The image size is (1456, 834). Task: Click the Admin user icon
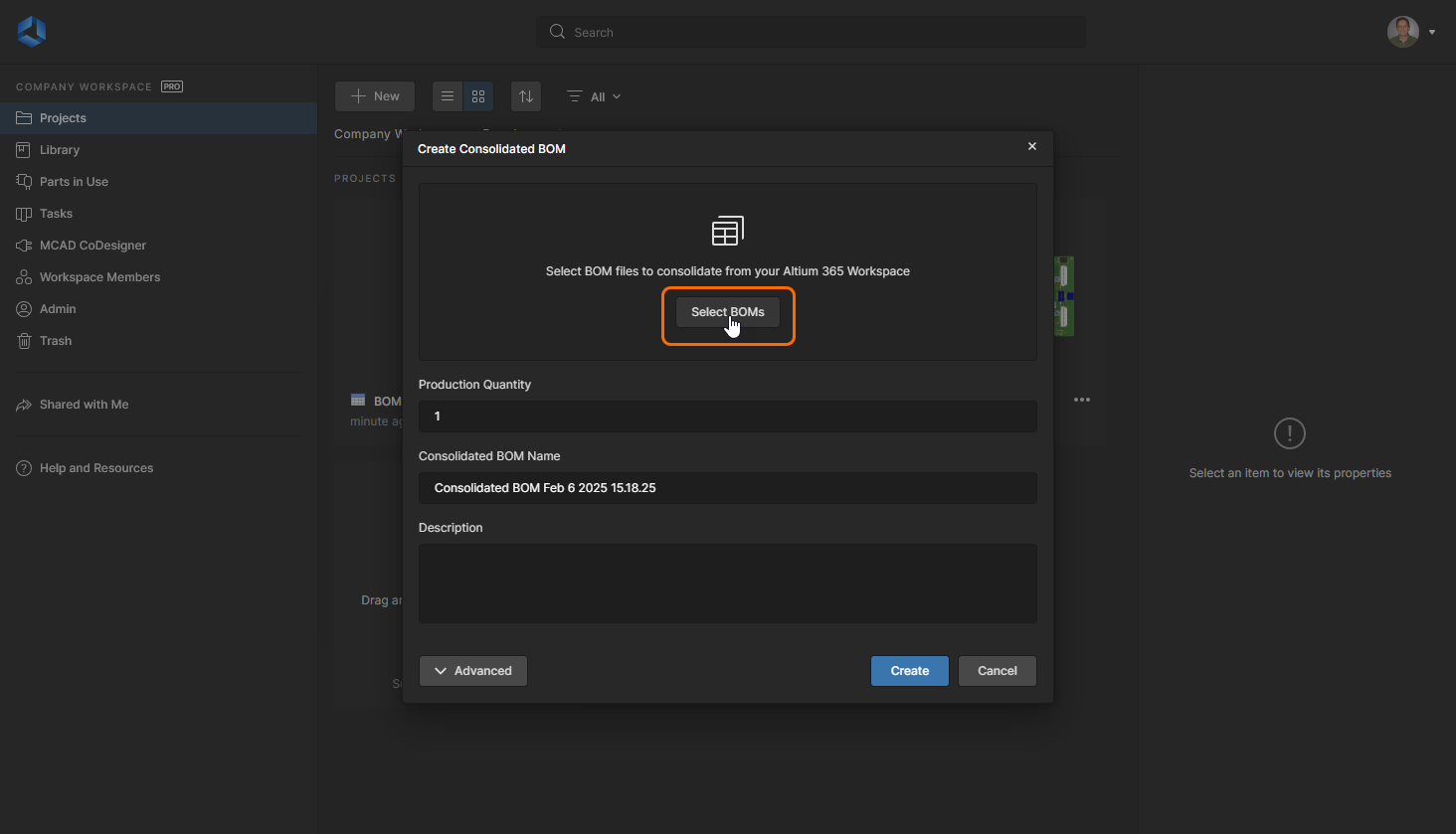pyautogui.click(x=24, y=309)
